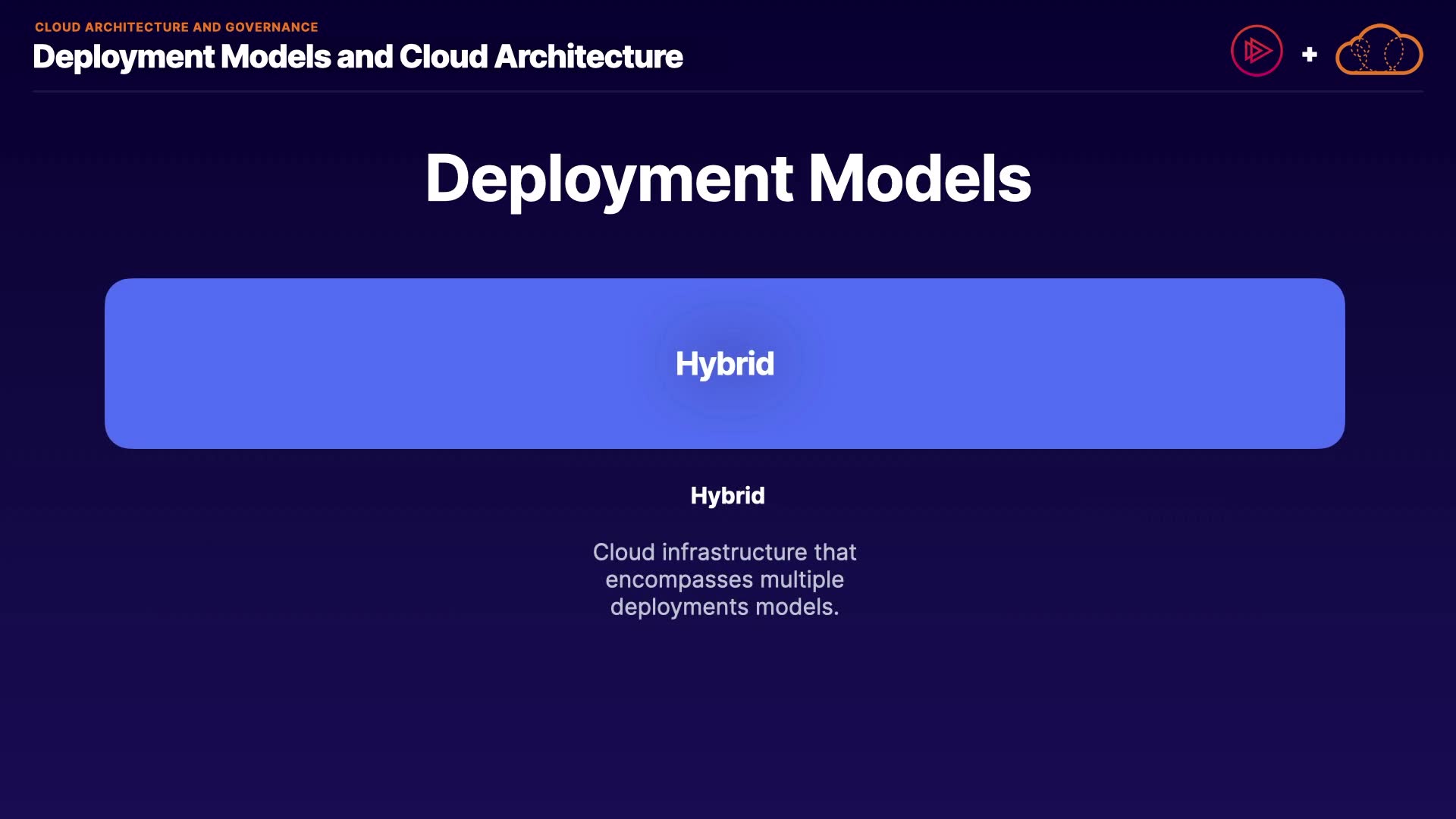Click the orange cloud brain logo
1456x819 pixels.
1379,50
